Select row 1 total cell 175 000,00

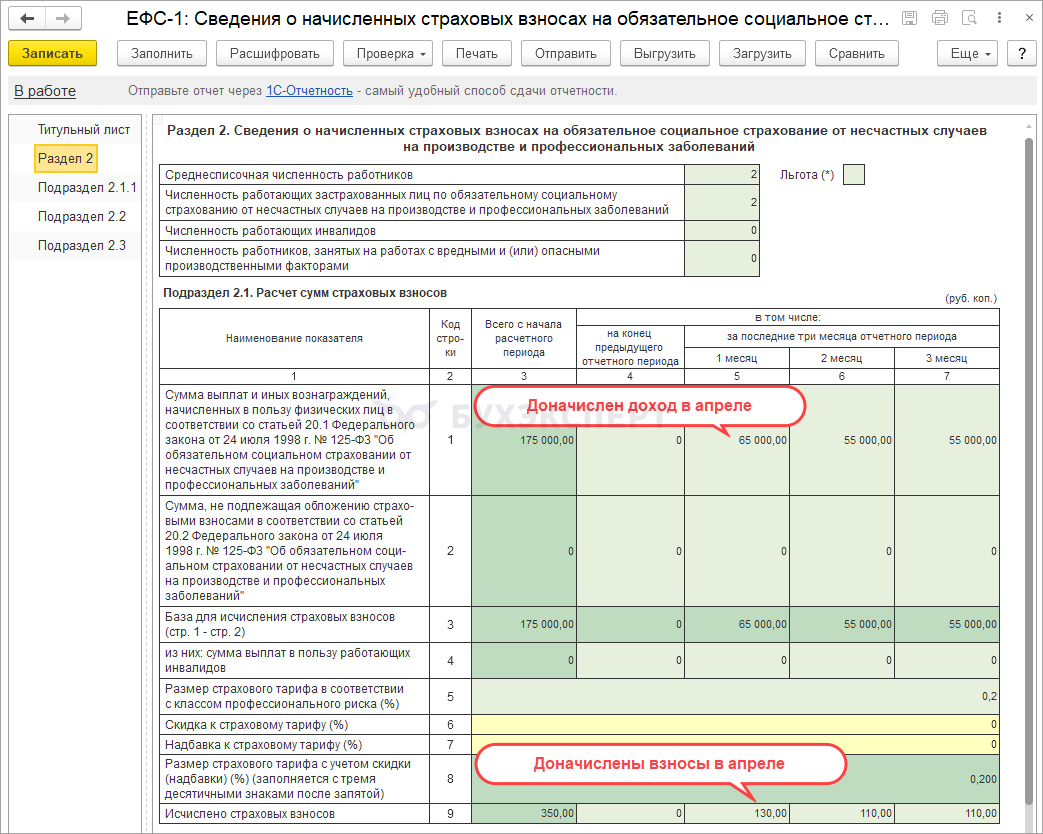(523, 440)
